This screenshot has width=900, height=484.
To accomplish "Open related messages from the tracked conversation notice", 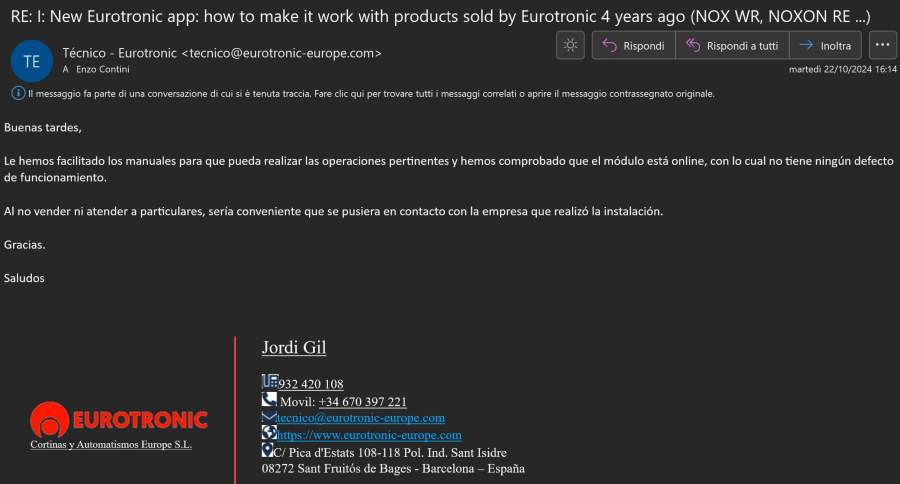I will 371,93.
